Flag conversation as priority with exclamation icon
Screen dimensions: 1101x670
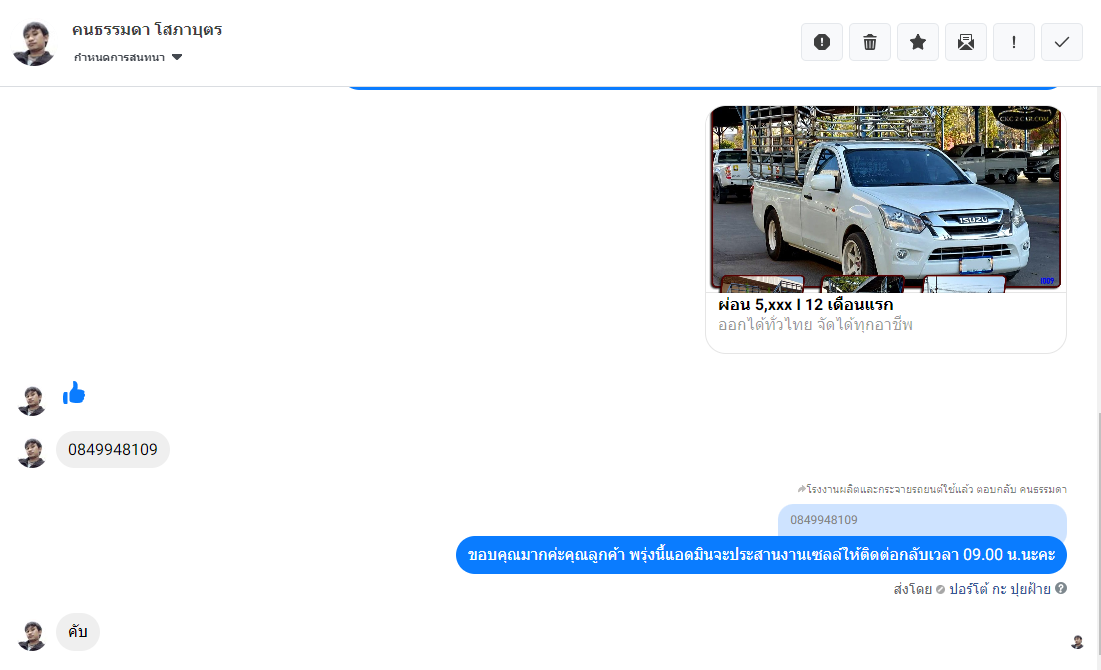pyautogui.click(x=1014, y=42)
